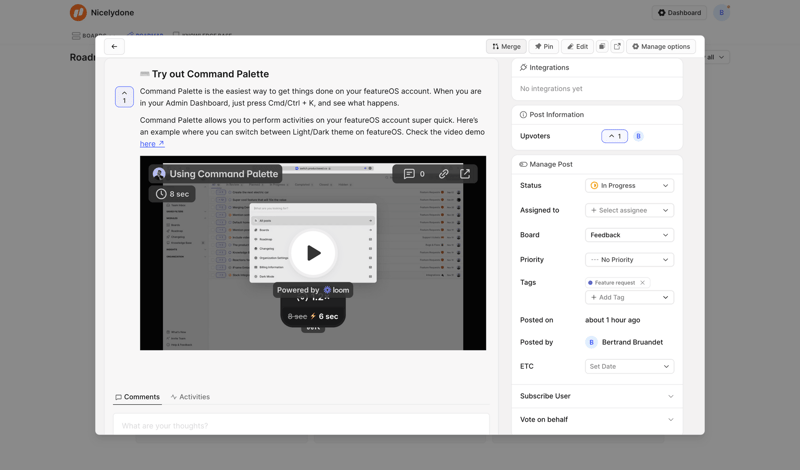Screen dimensions: 800x470
Task: Switch to the Activities tab
Action: tap(190, 397)
